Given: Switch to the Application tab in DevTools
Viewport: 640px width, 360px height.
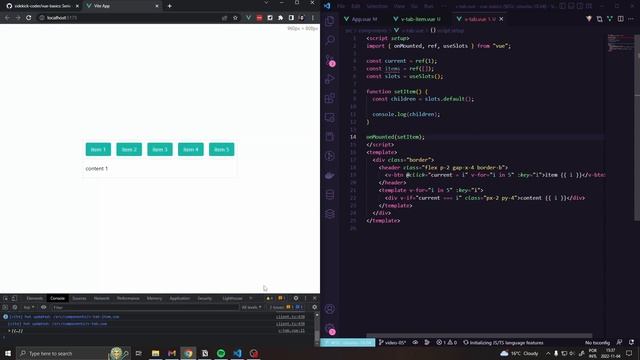Looking at the screenshot, I should click(x=180, y=298).
